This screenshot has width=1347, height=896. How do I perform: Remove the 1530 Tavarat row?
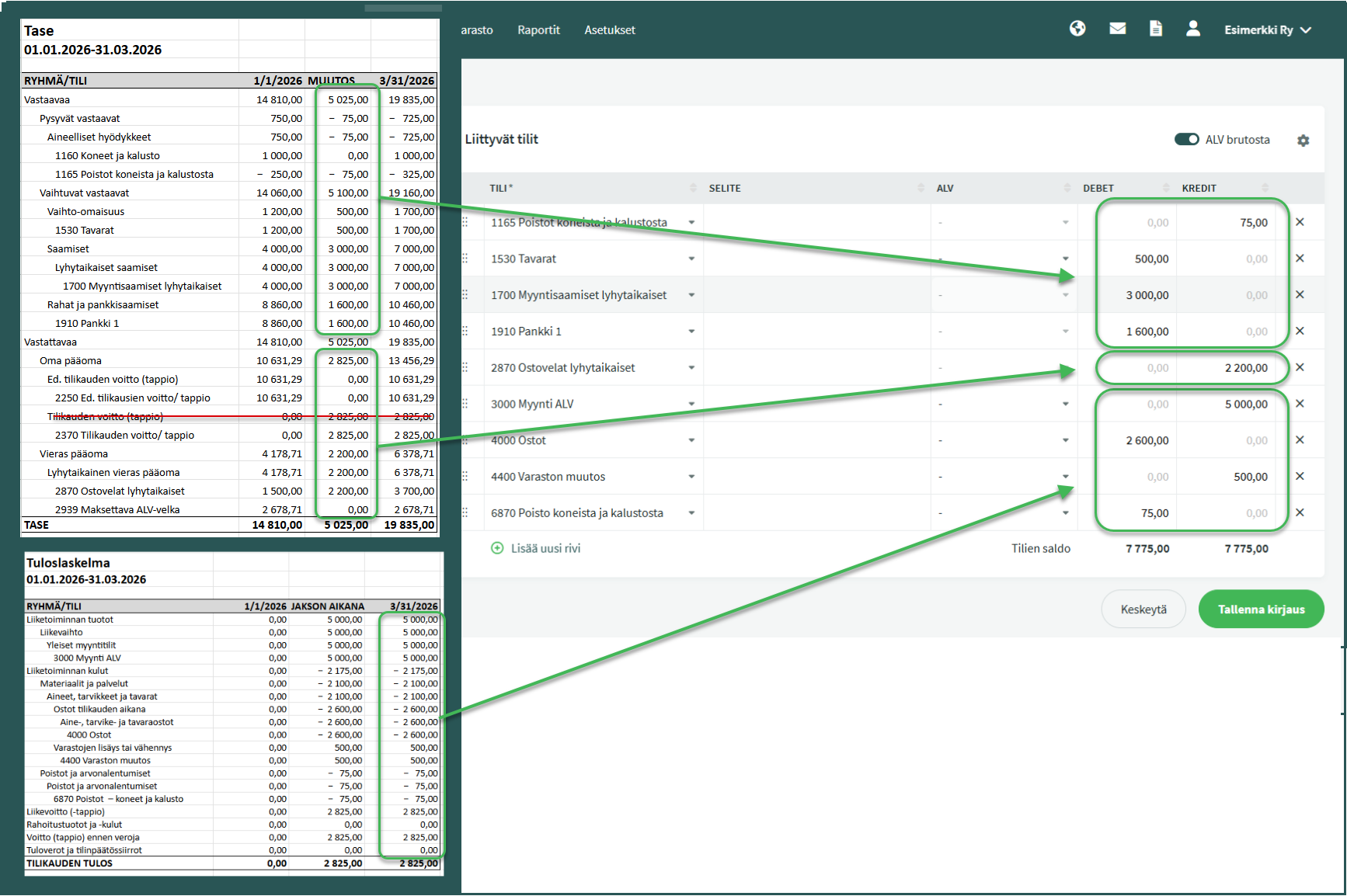click(x=1300, y=259)
